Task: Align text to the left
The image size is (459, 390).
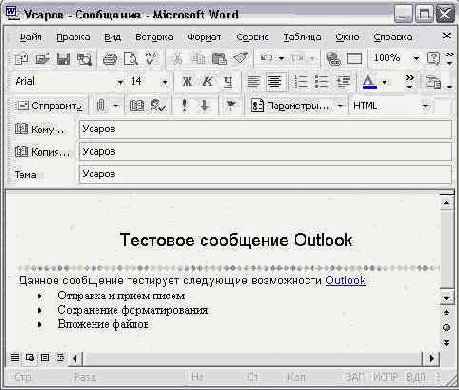Action: pos(254,82)
